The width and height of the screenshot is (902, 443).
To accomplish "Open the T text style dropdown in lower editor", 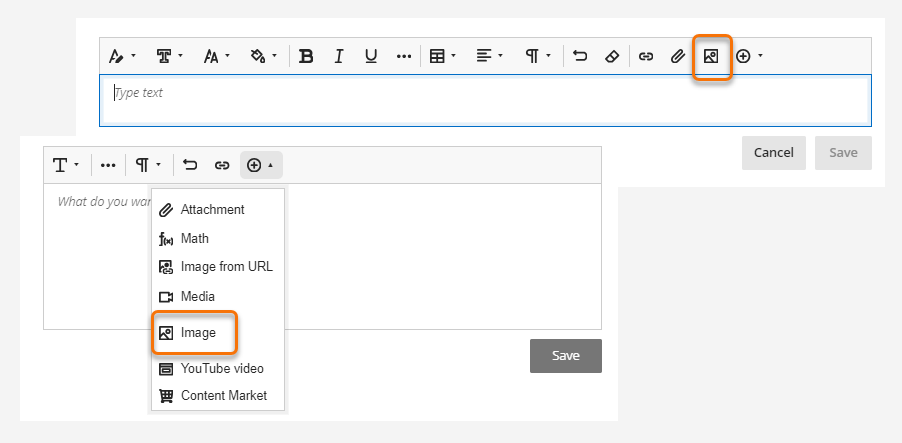I will tap(67, 165).
